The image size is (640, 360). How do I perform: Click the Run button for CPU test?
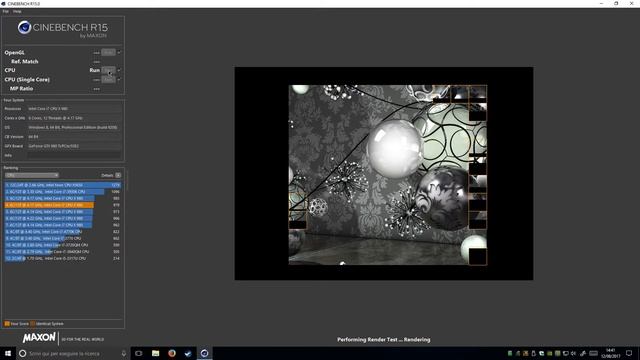(108, 70)
